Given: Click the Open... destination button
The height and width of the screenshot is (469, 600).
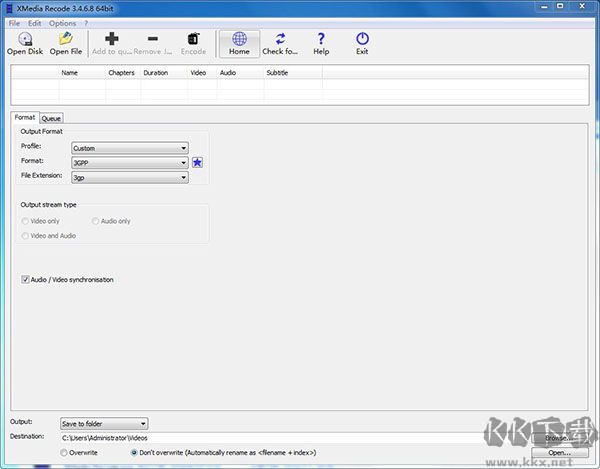Looking at the screenshot, I should [x=559, y=453].
